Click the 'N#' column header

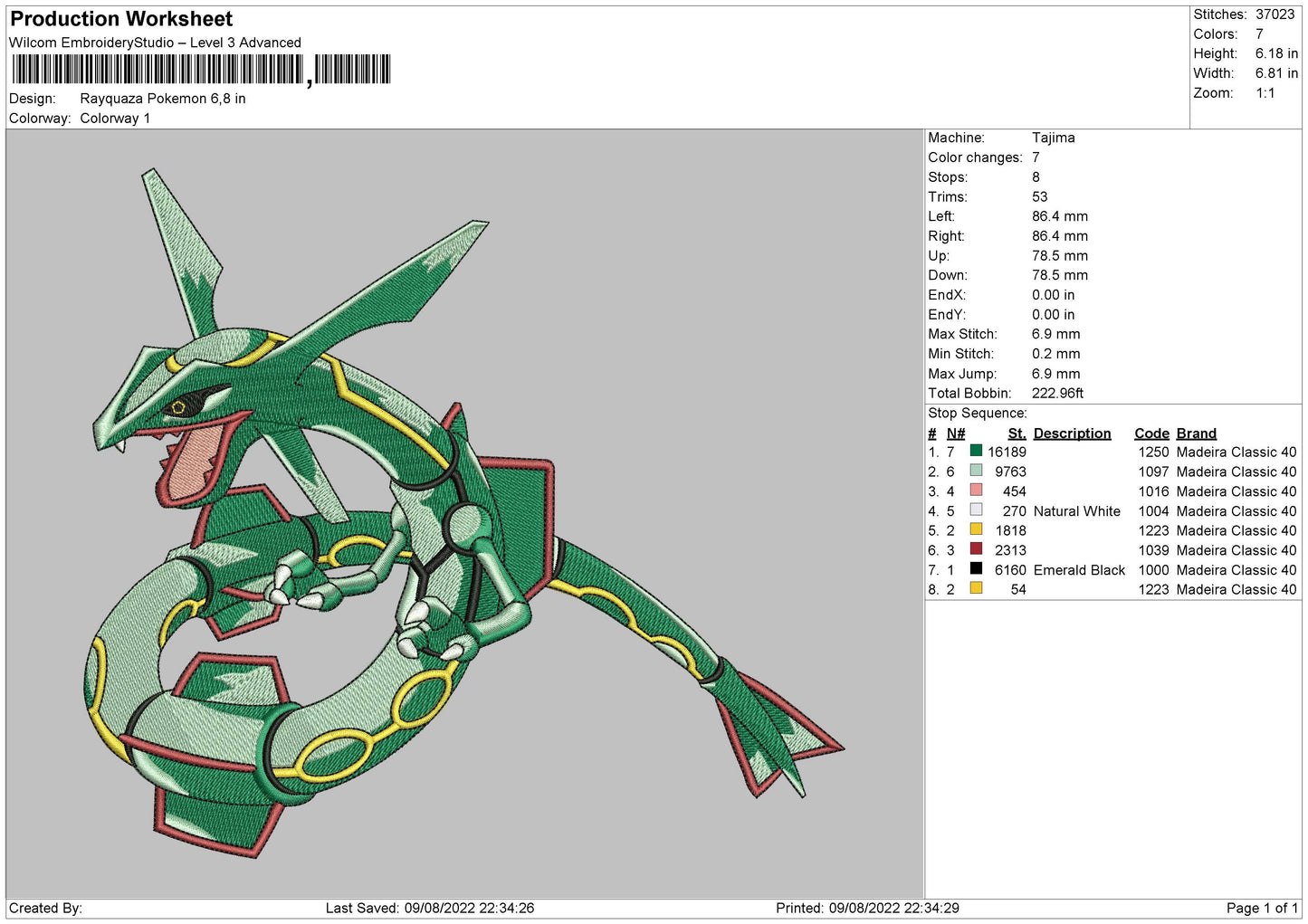(956, 433)
